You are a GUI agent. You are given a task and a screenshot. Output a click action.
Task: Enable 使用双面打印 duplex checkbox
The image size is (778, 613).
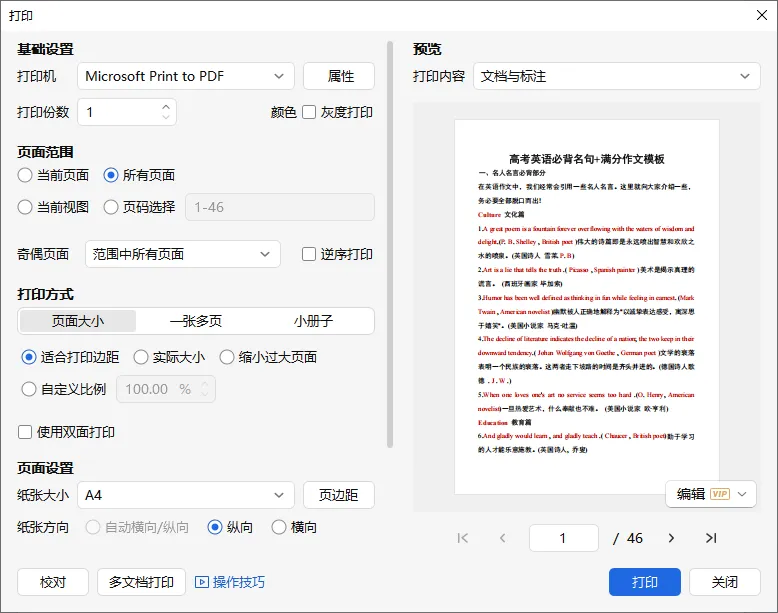point(25,432)
